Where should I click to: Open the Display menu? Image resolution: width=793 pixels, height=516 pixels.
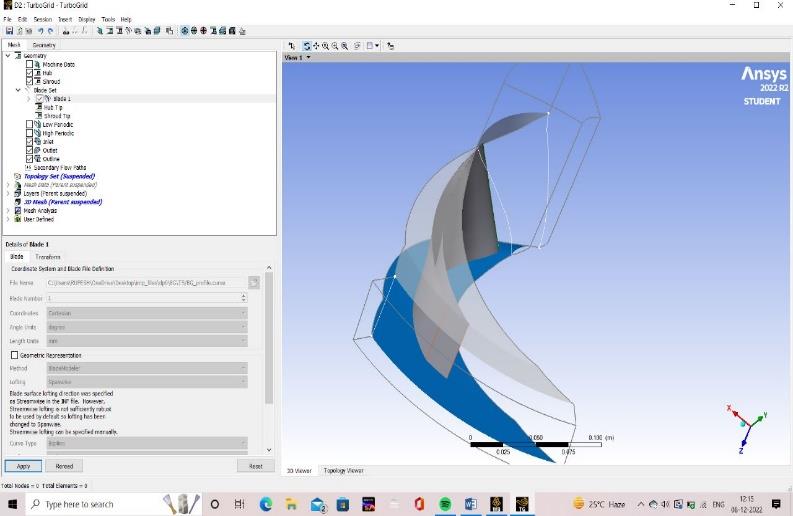(86, 19)
